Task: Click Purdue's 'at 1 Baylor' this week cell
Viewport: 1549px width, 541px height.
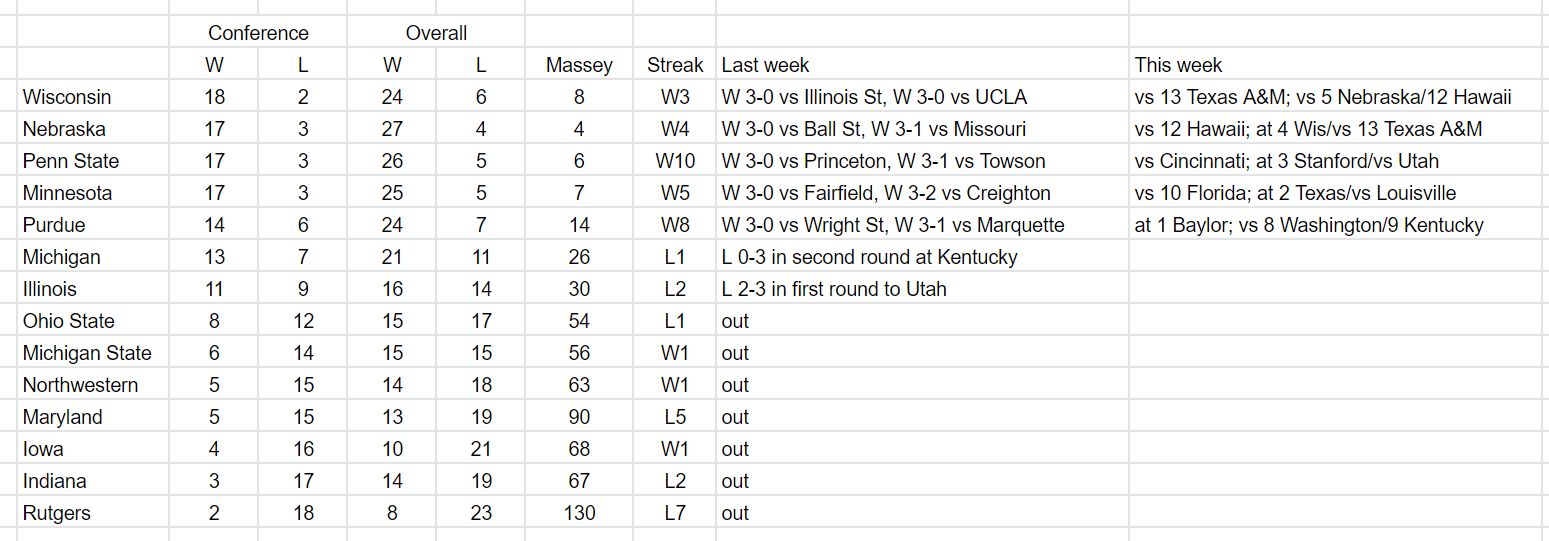Action: point(1339,225)
